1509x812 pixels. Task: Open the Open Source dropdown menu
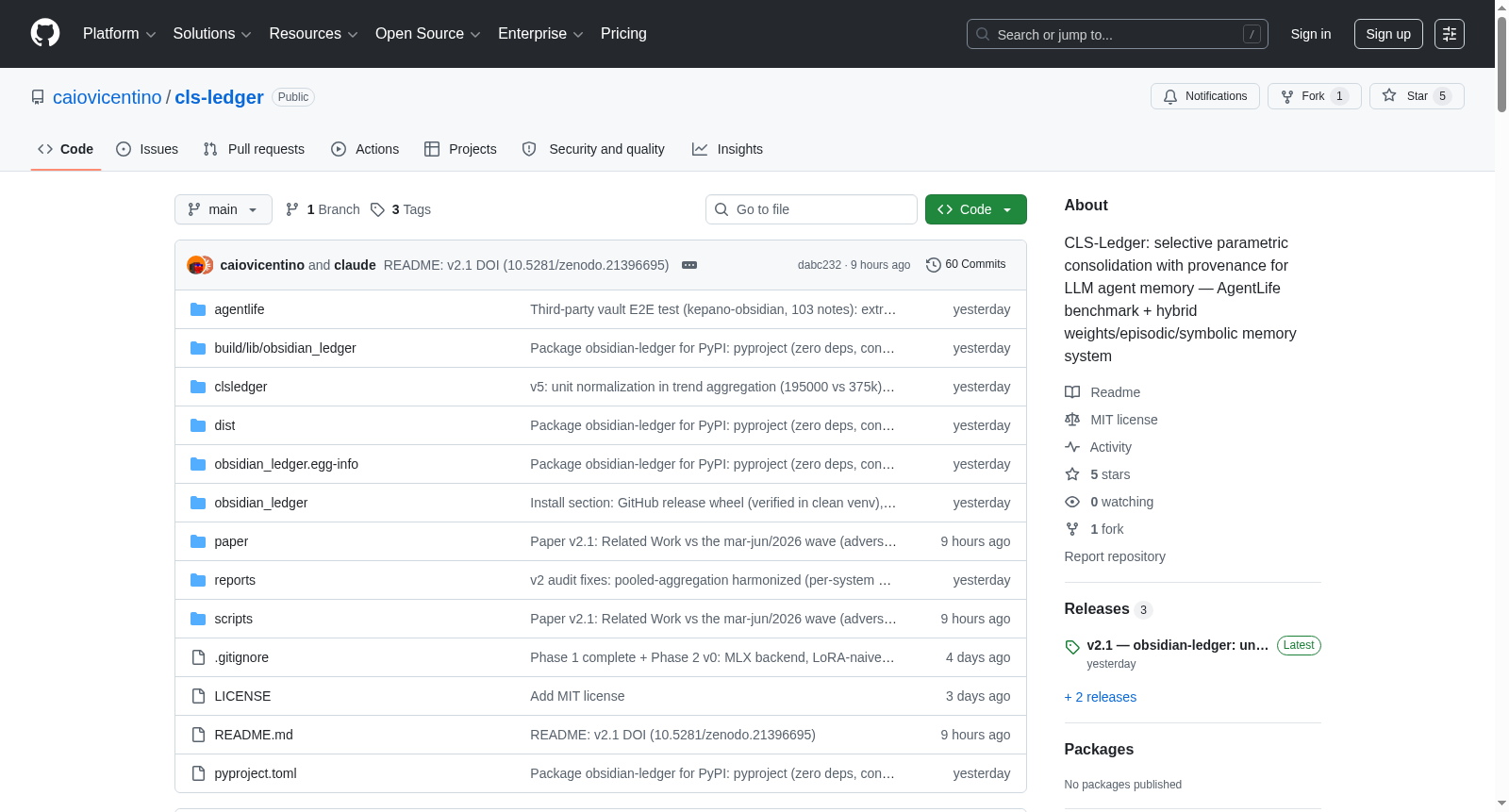click(x=428, y=34)
